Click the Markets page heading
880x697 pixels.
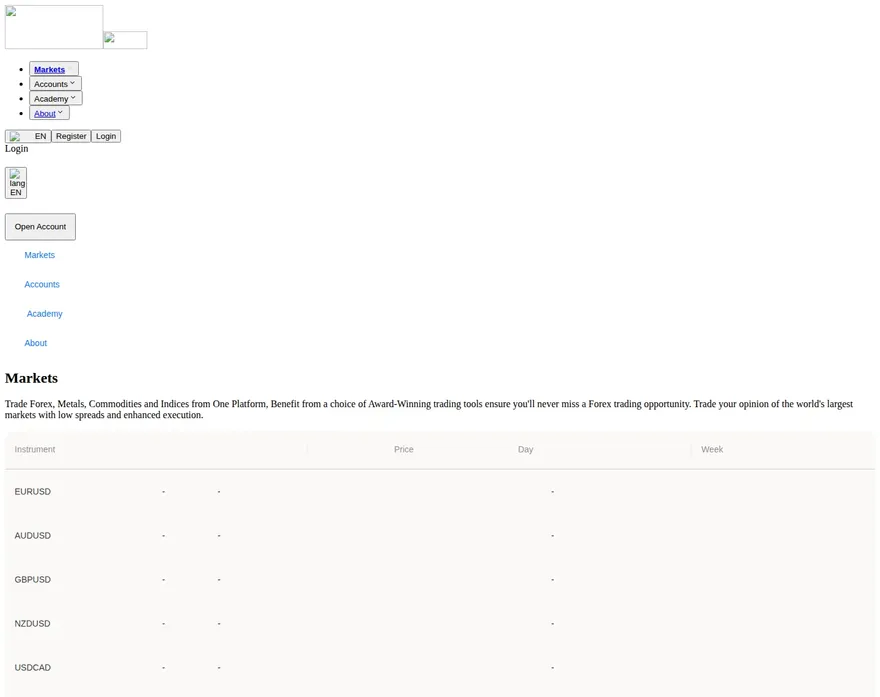click(31, 378)
